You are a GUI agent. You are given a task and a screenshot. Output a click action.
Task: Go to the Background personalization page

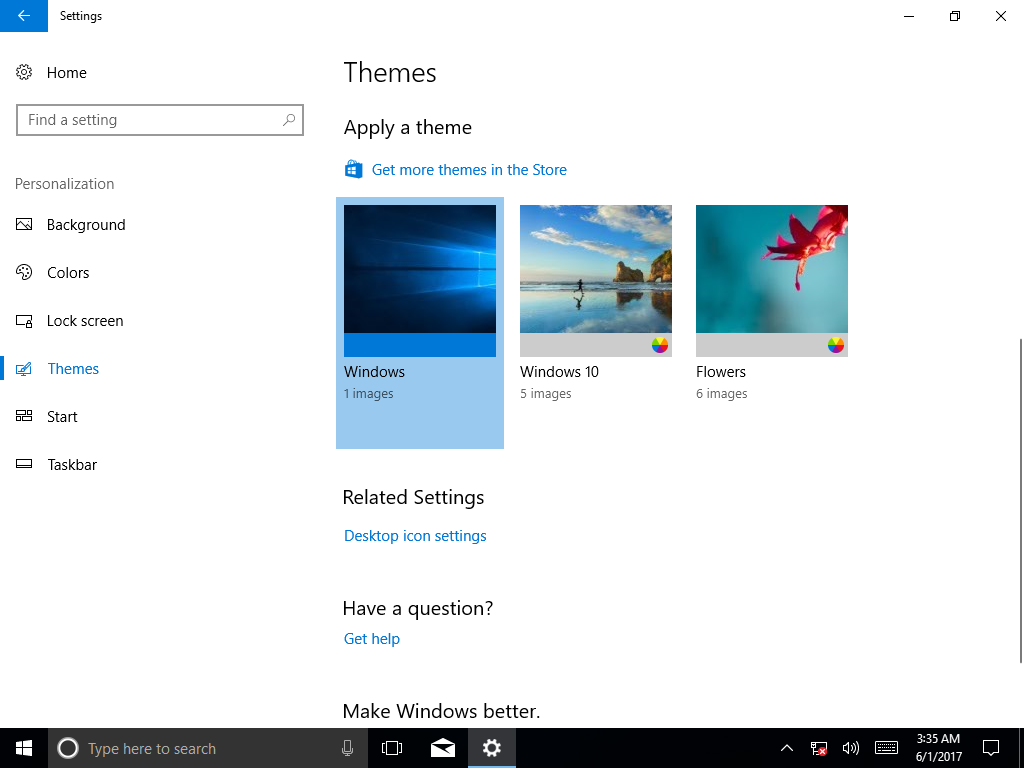(x=86, y=225)
